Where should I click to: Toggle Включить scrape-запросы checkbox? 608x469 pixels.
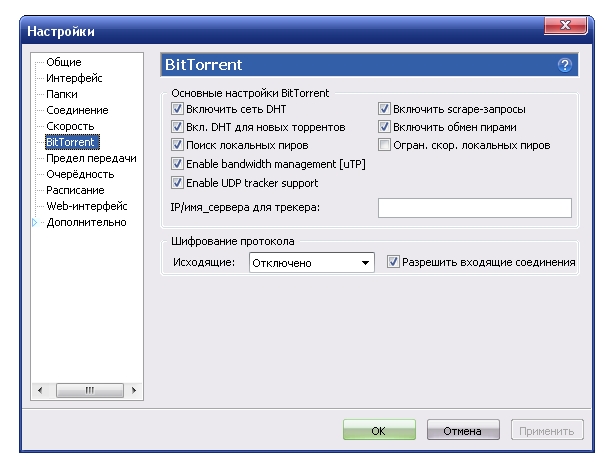point(384,109)
